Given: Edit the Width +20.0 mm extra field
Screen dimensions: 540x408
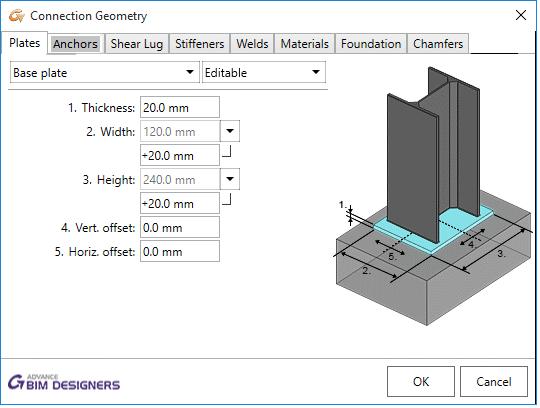Looking at the screenshot, I should click(180, 155).
